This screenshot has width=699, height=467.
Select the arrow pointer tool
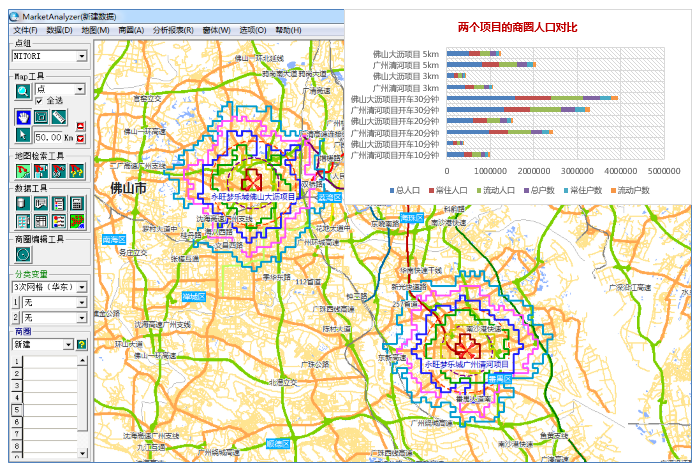[23, 135]
